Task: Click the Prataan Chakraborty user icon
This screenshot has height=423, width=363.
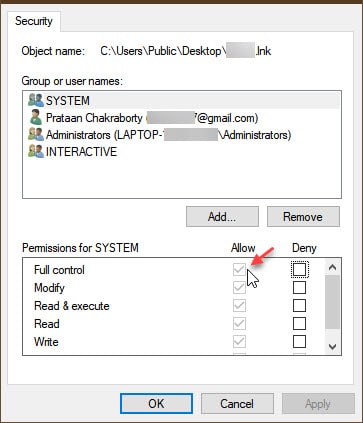Action: 36,117
